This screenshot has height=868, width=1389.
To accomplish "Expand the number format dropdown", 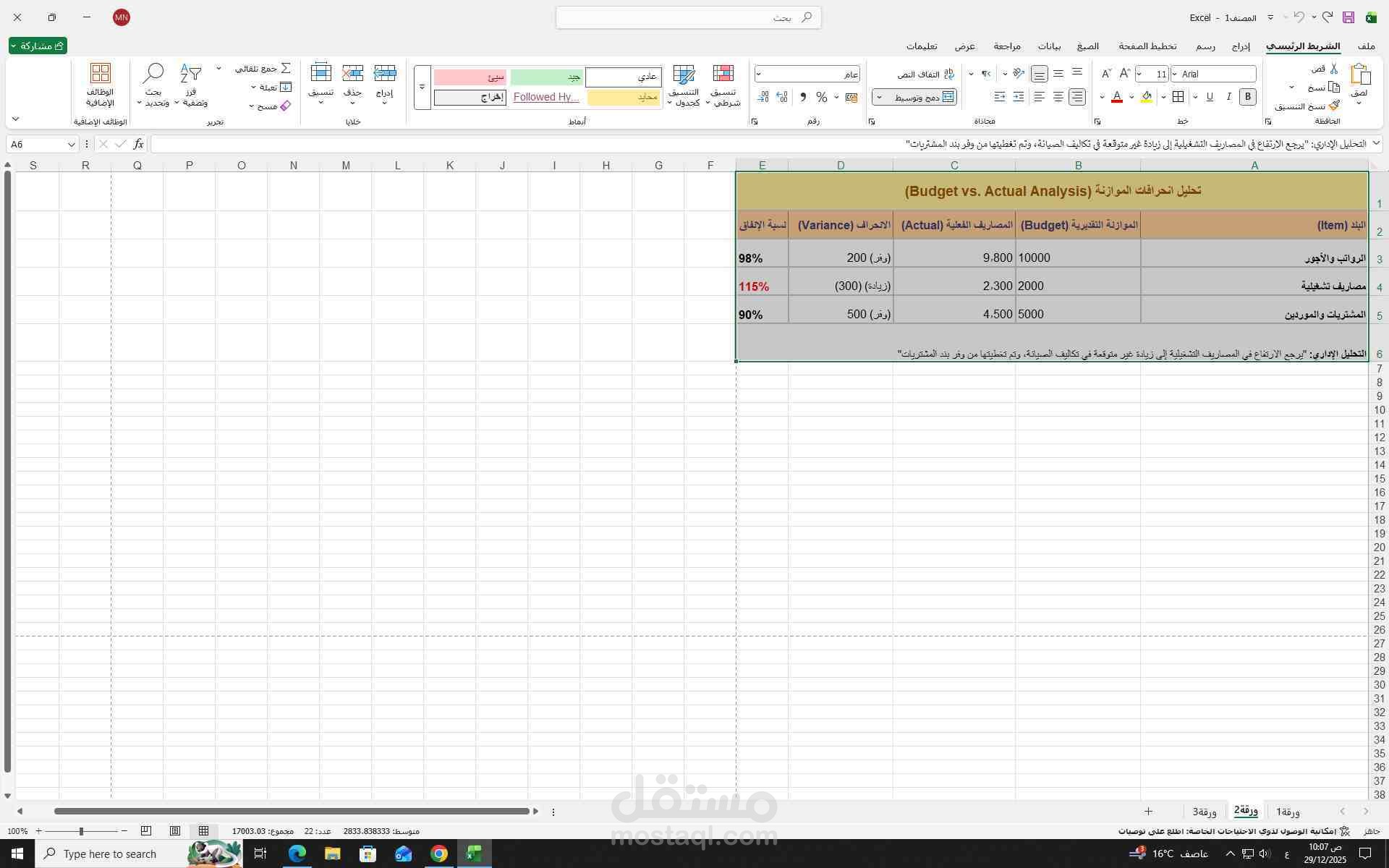I will [x=759, y=75].
